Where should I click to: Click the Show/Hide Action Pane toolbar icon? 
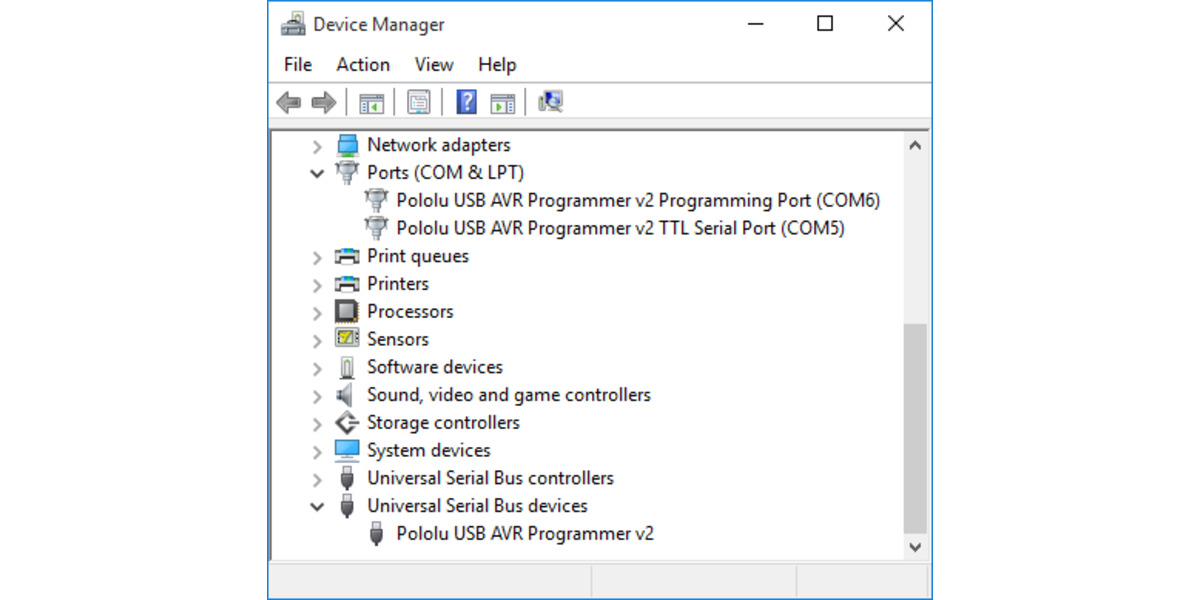(x=502, y=101)
